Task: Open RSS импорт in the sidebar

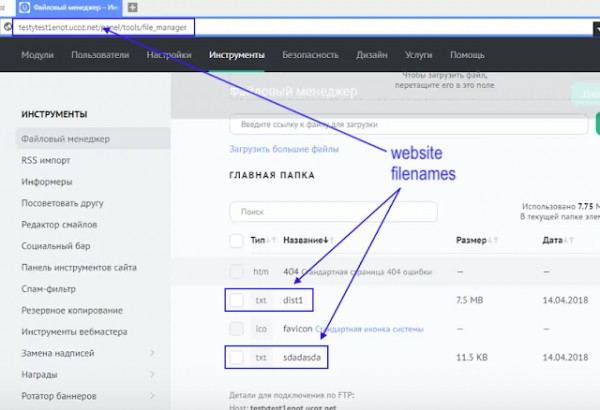Action: [x=47, y=158]
